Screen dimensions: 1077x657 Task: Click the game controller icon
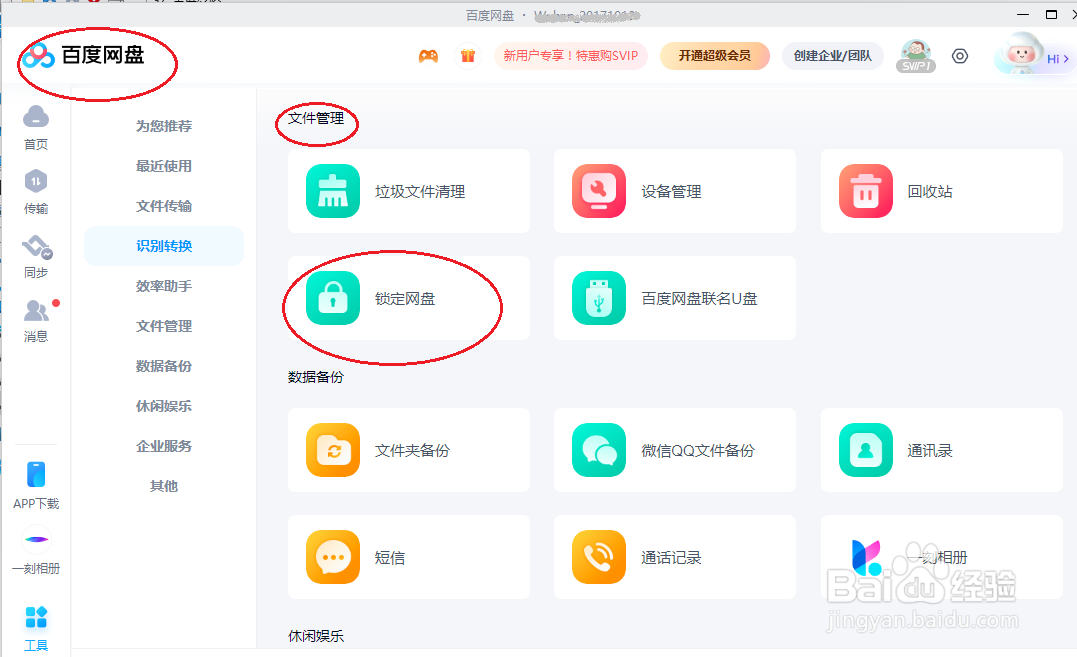pos(429,56)
